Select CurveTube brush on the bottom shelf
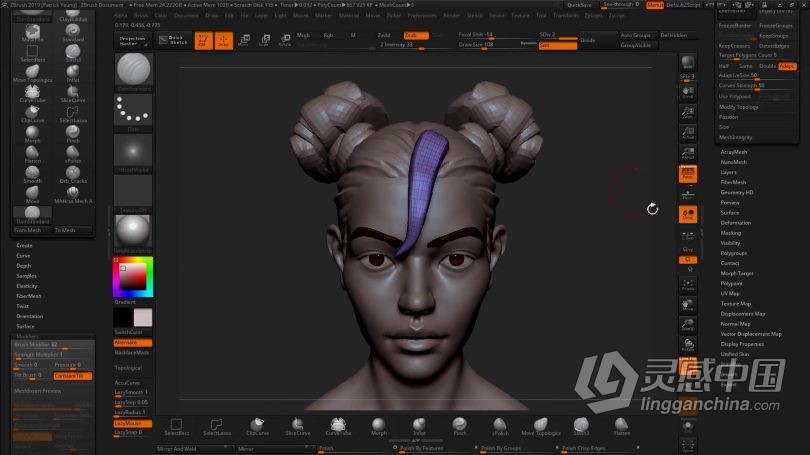810x455 pixels. [338, 427]
